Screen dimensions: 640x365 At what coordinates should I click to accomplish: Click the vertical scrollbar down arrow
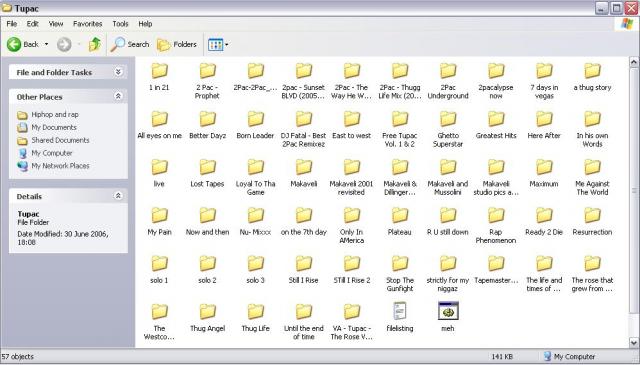coord(634,342)
